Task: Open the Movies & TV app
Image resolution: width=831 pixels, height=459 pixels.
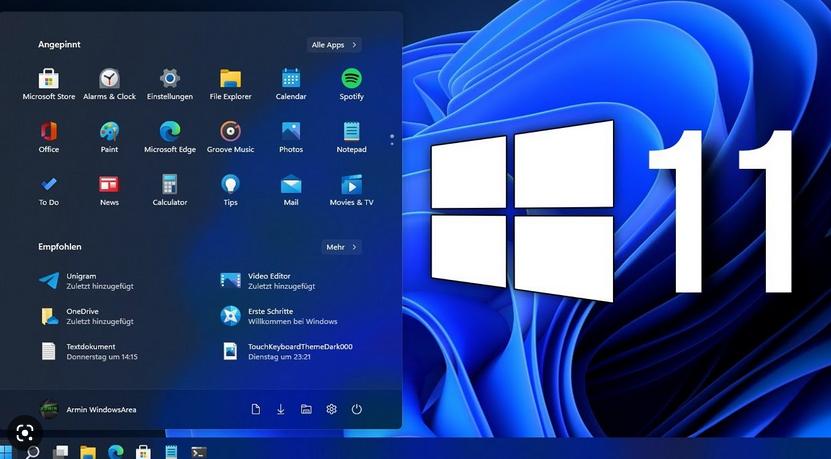Action: [x=351, y=191]
